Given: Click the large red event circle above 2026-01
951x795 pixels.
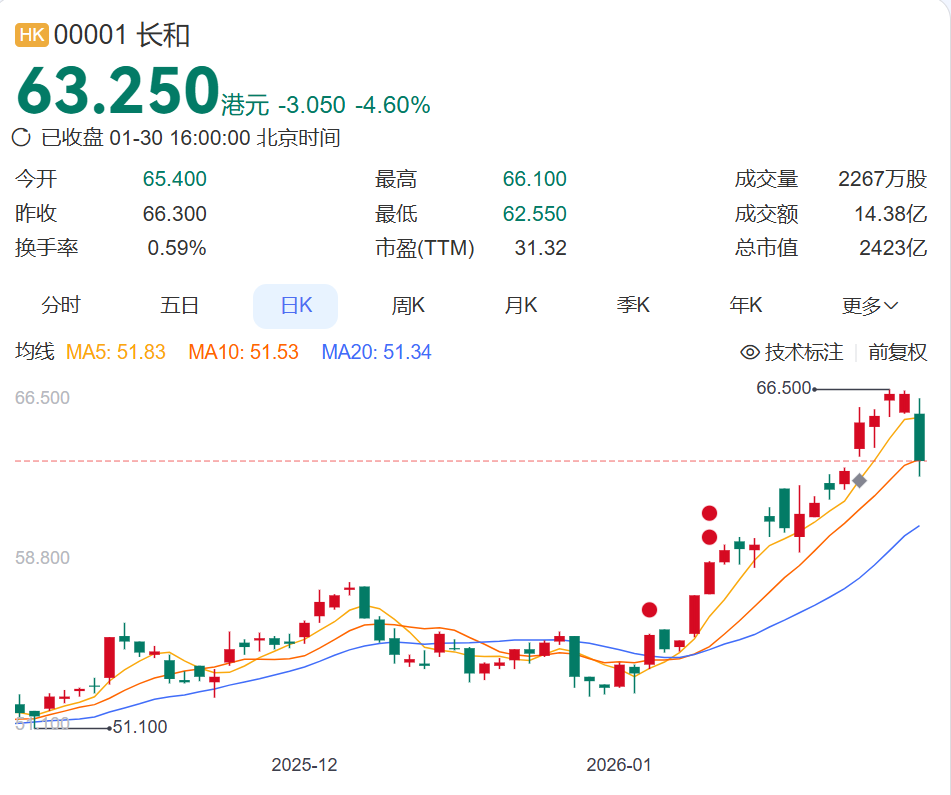Looking at the screenshot, I should click(710, 512).
